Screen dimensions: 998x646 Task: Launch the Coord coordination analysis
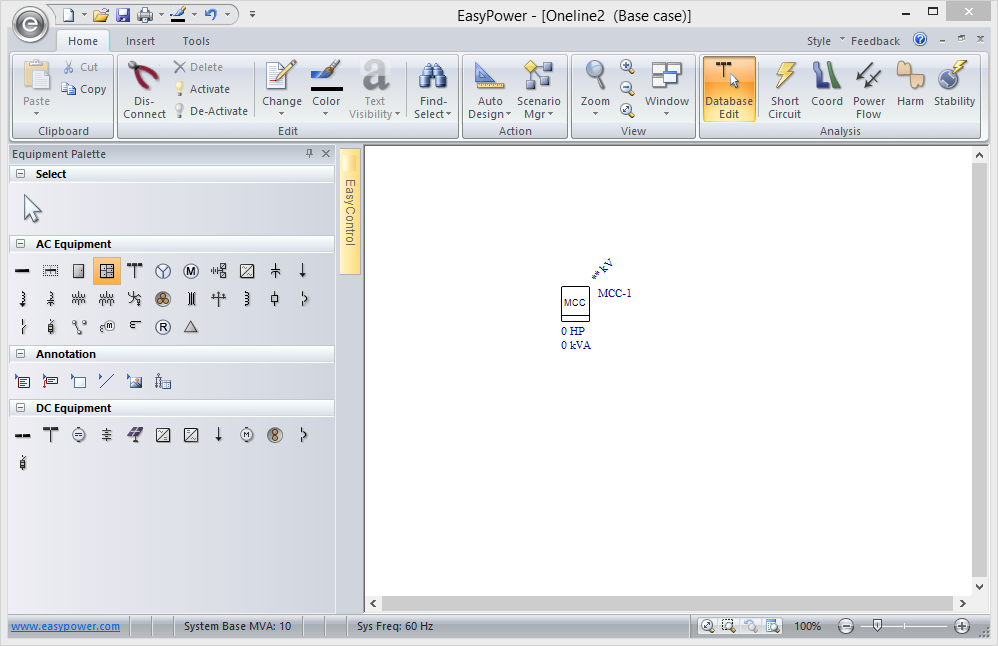tap(827, 85)
